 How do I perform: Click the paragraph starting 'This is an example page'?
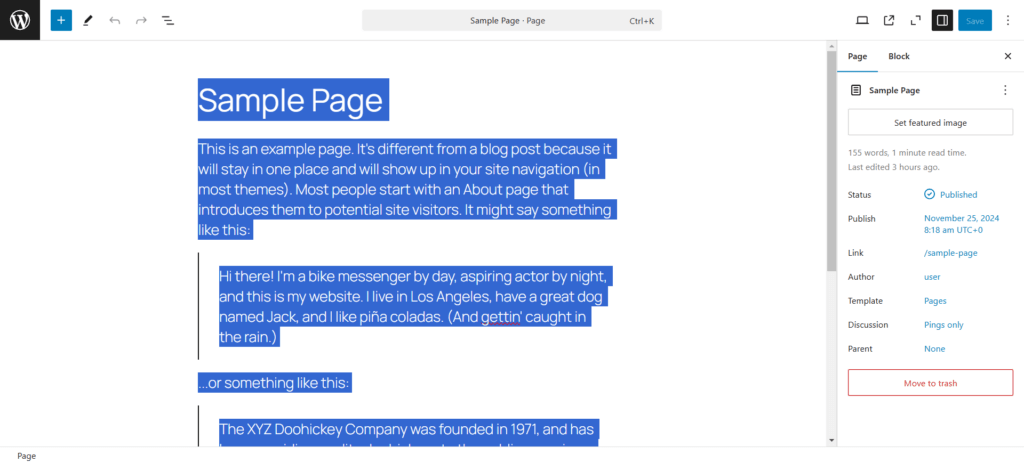[407, 189]
